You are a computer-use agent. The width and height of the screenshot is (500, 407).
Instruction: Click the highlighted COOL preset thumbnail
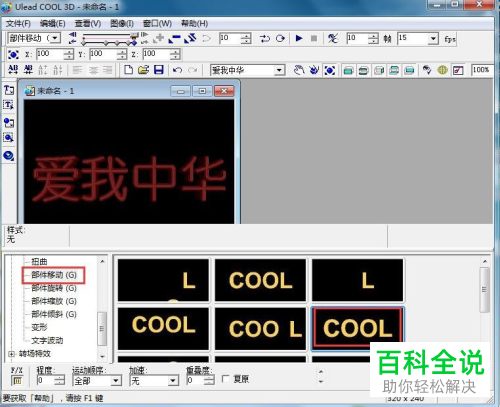358,328
